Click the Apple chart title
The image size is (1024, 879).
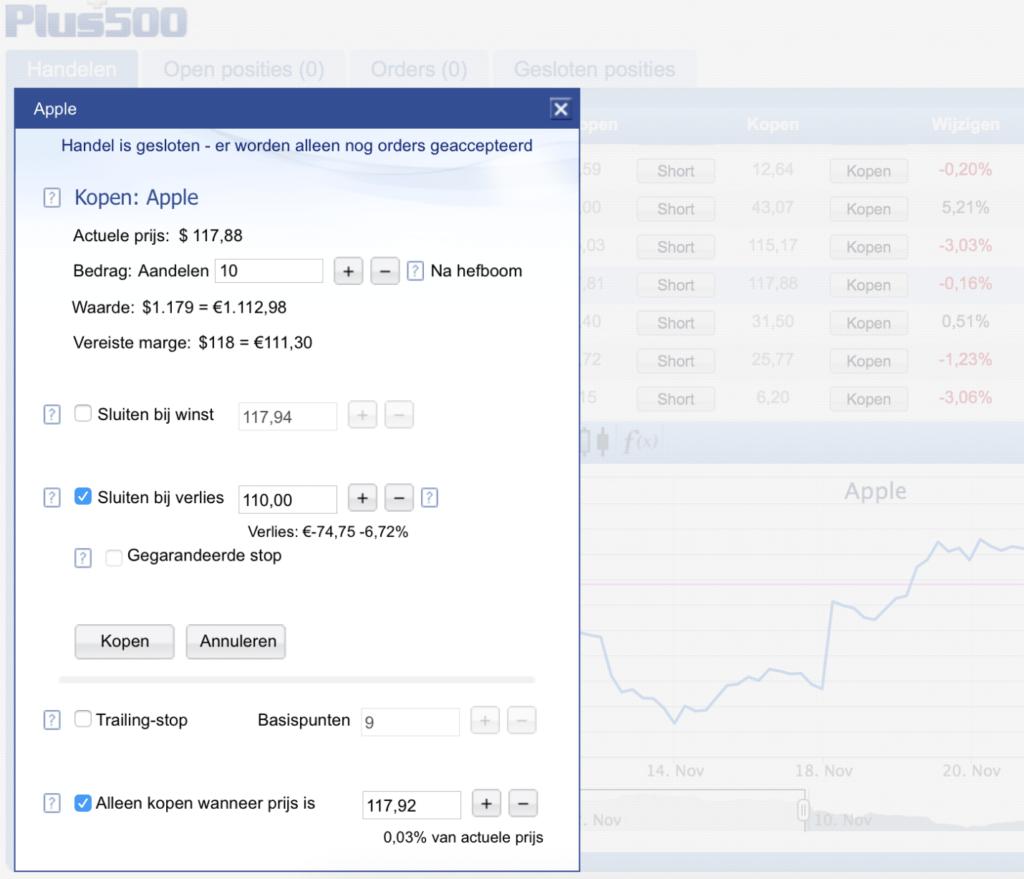point(875,491)
